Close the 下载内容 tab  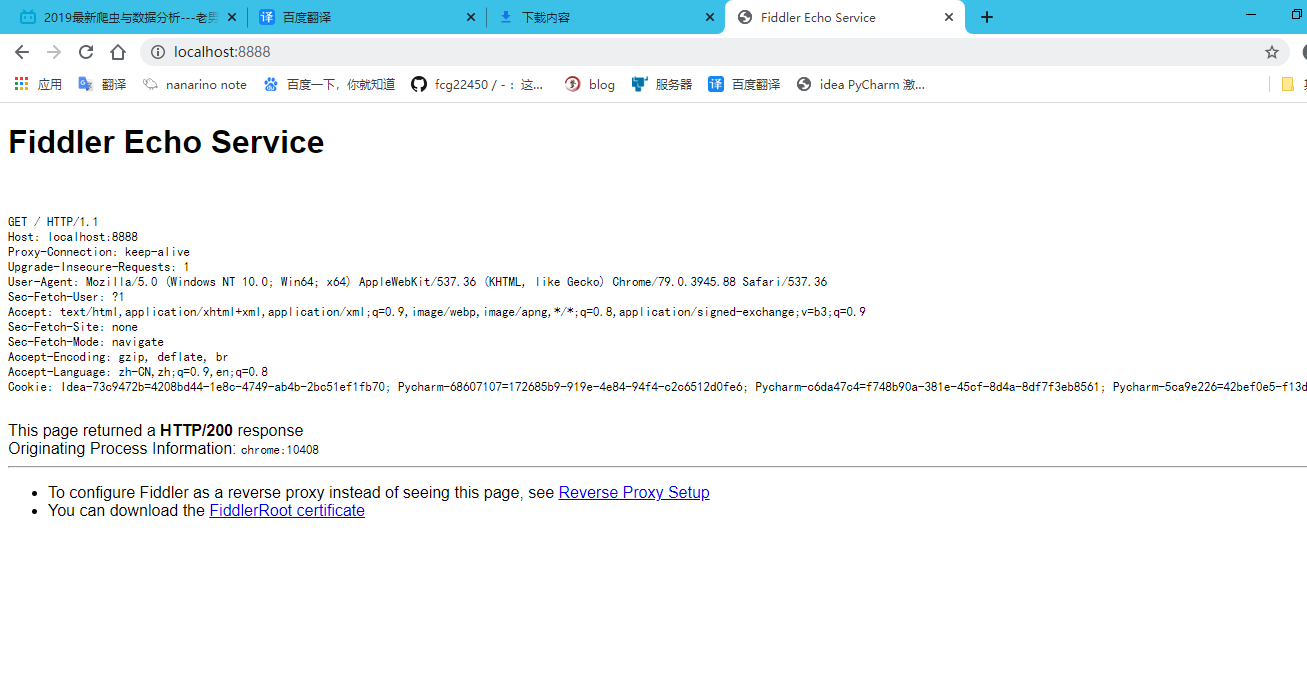click(710, 17)
